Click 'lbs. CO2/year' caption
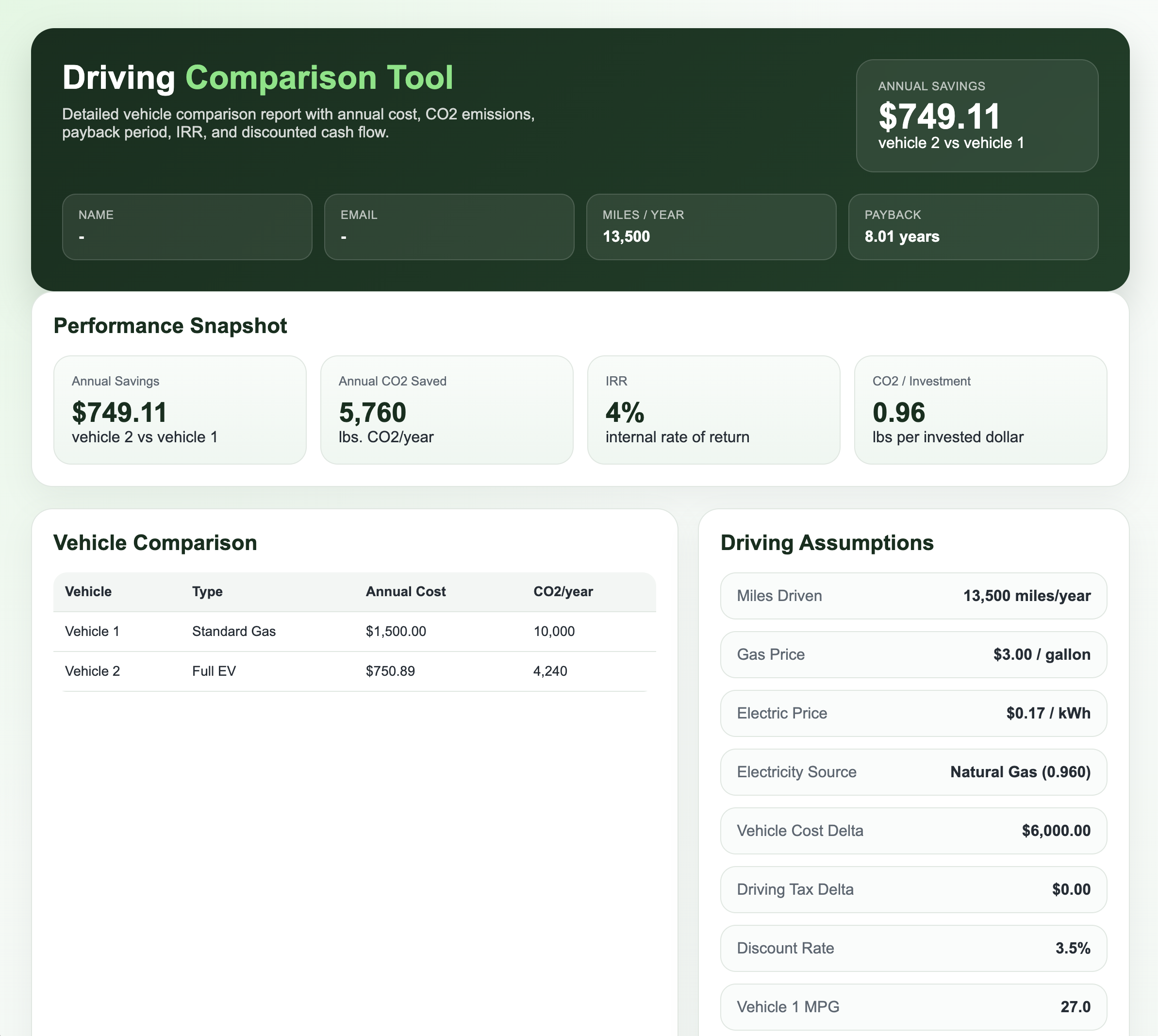 pos(386,437)
